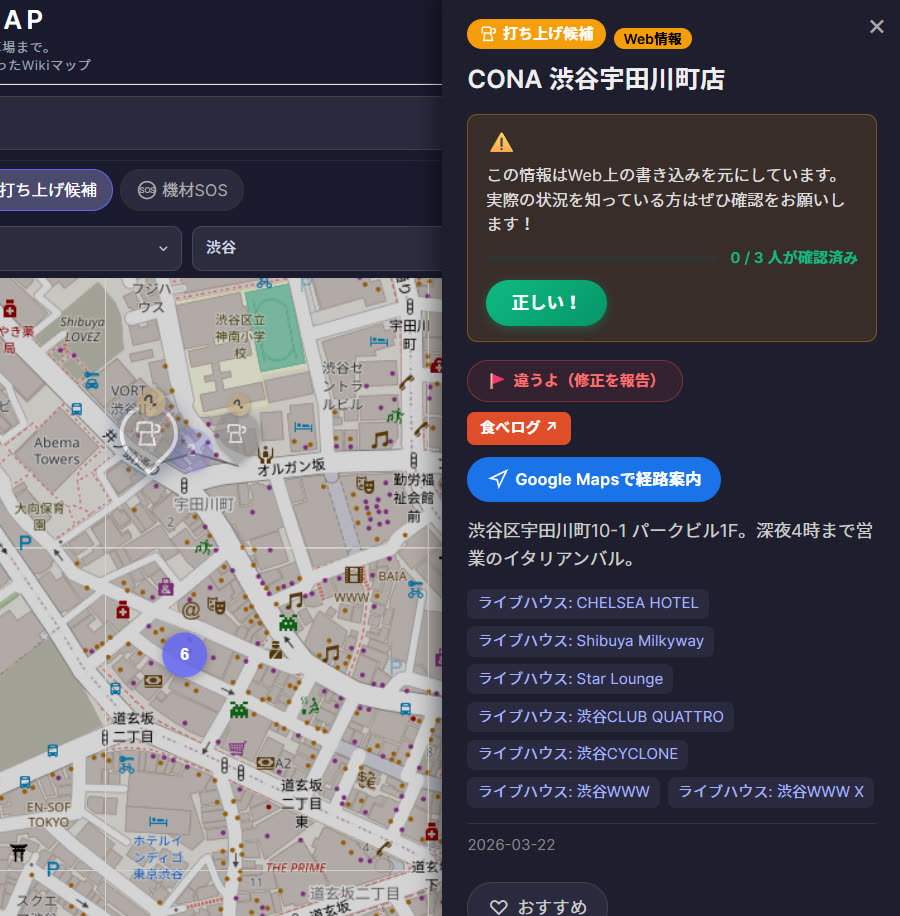Open tag ライブハウス: CHELSEA HOTEL
Viewport: 900px width, 916px height.
tap(588, 603)
